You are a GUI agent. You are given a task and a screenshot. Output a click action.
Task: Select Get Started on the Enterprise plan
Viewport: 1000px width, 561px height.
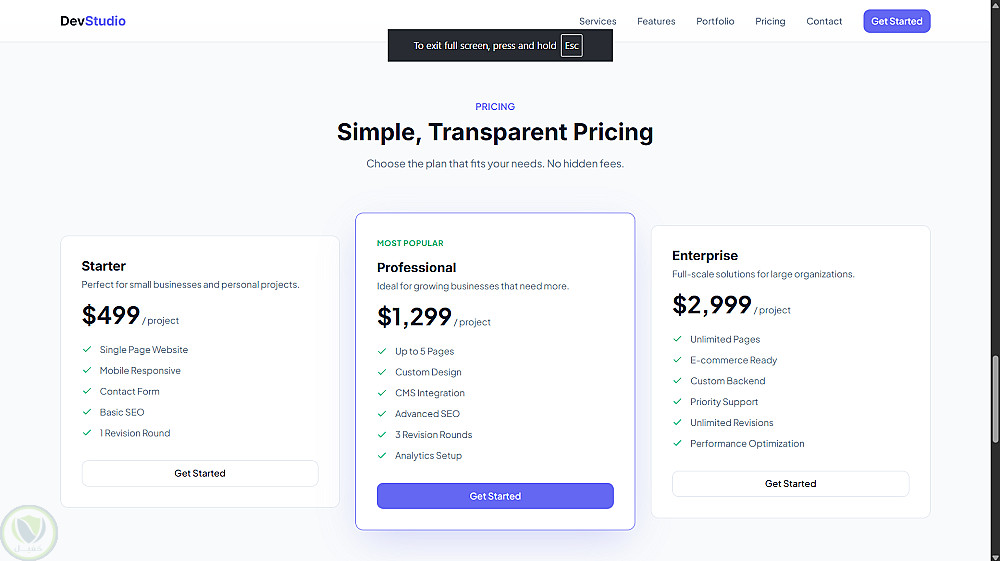click(x=790, y=484)
